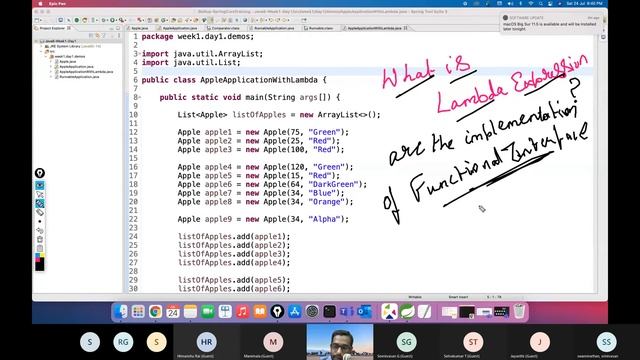Select the Project Explorer view tab
This screenshot has height=360, width=640.
coord(52,28)
